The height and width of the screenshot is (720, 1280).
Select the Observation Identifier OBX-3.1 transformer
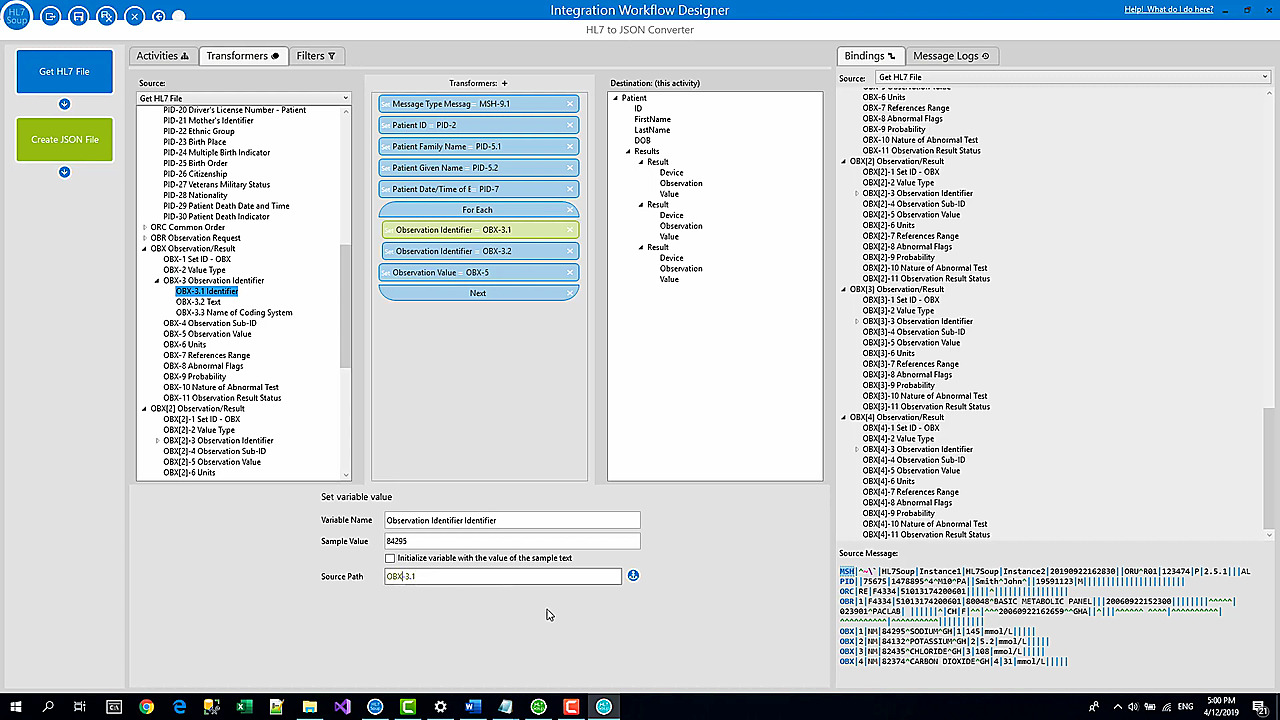click(478, 230)
